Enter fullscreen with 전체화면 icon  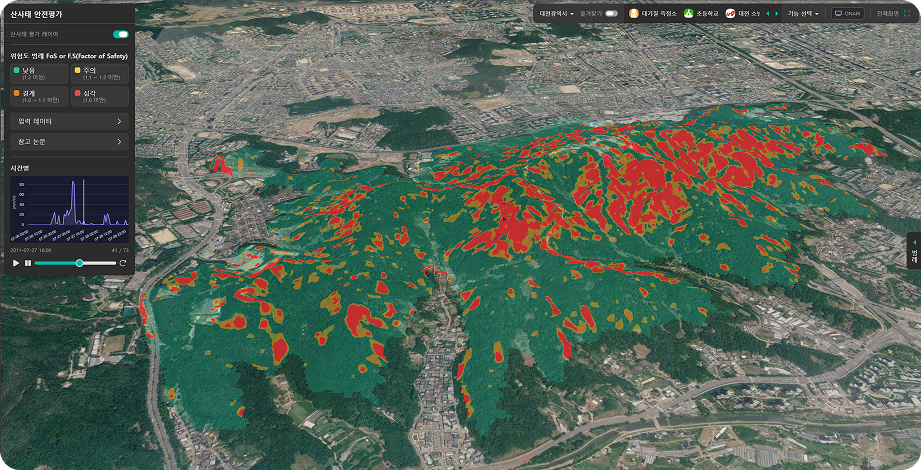(907, 14)
